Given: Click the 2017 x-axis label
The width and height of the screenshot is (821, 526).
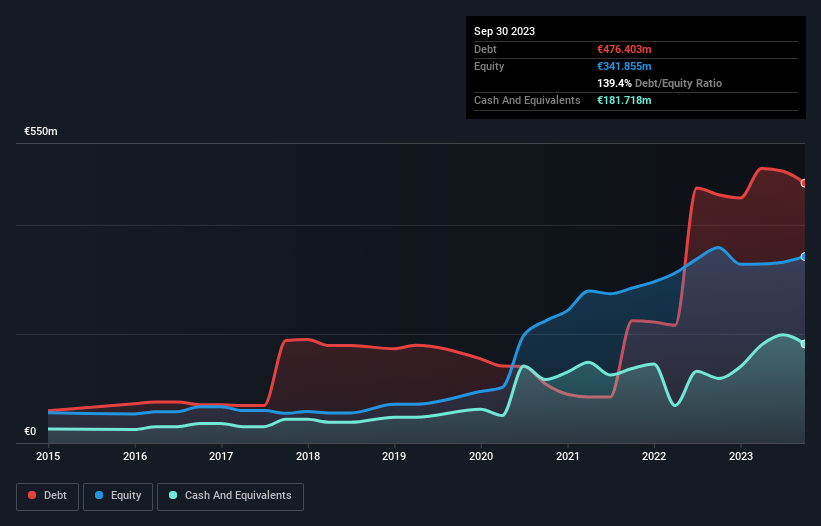Looking at the screenshot, I should click(x=221, y=456).
